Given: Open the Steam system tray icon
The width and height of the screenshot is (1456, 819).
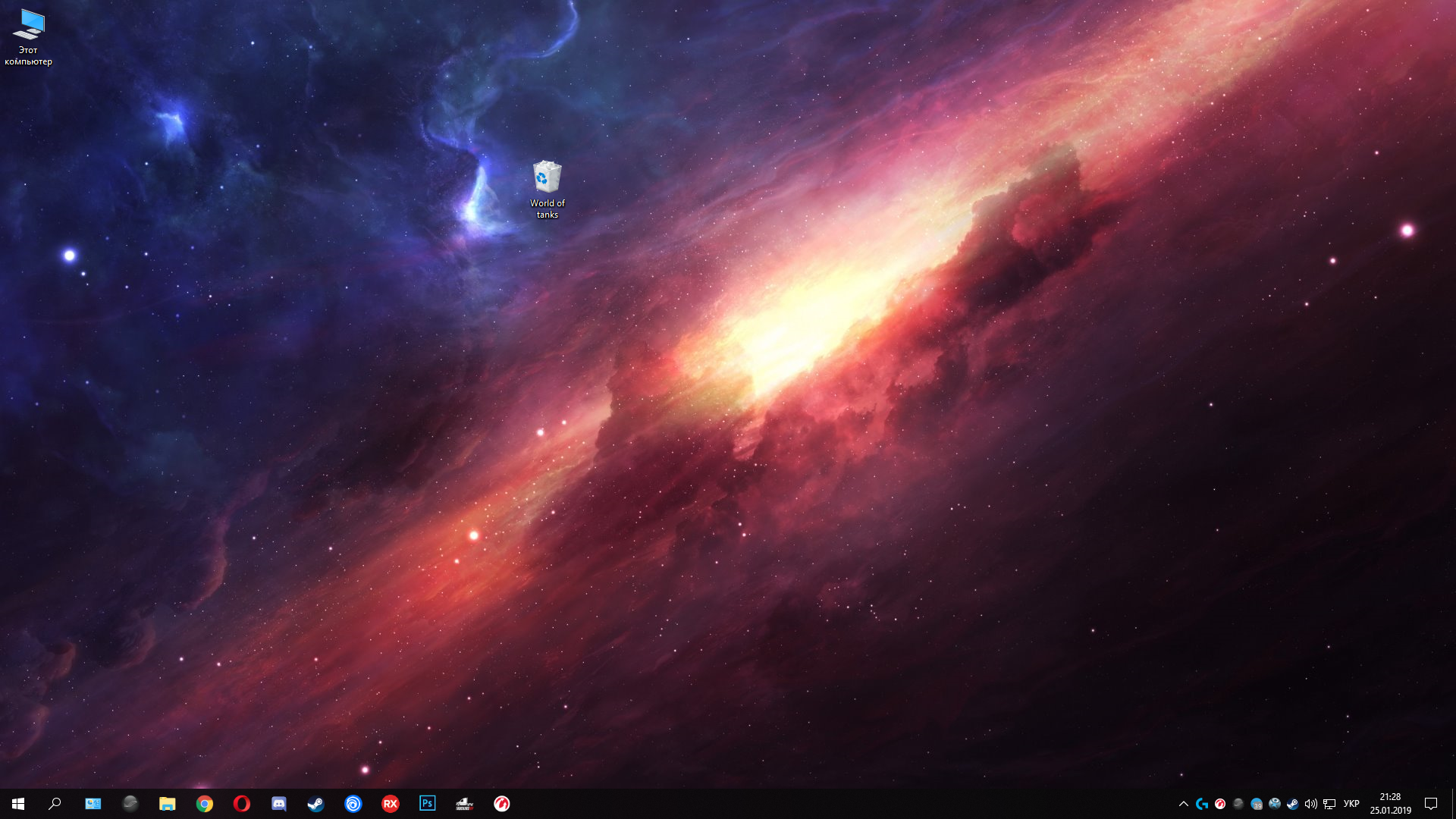Looking at the screenshot, I should [1293, 804].
